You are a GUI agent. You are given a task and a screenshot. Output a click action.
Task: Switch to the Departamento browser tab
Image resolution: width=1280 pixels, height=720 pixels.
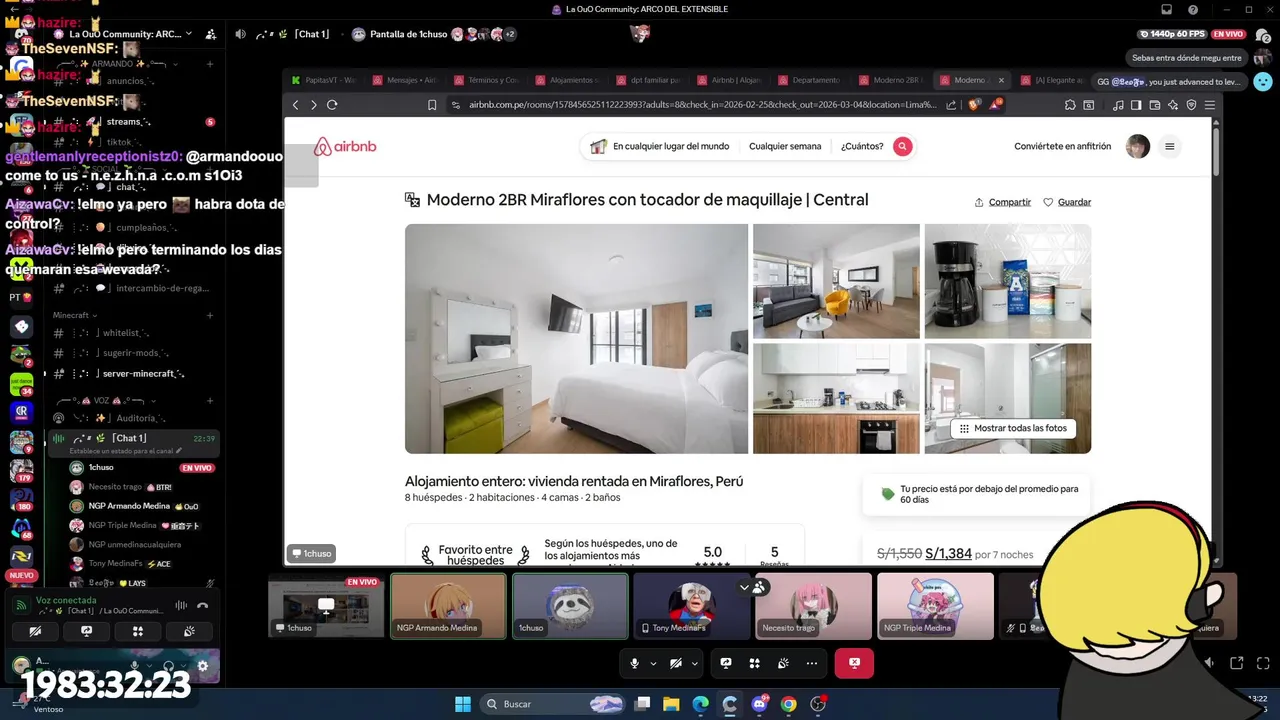(816, 80)
